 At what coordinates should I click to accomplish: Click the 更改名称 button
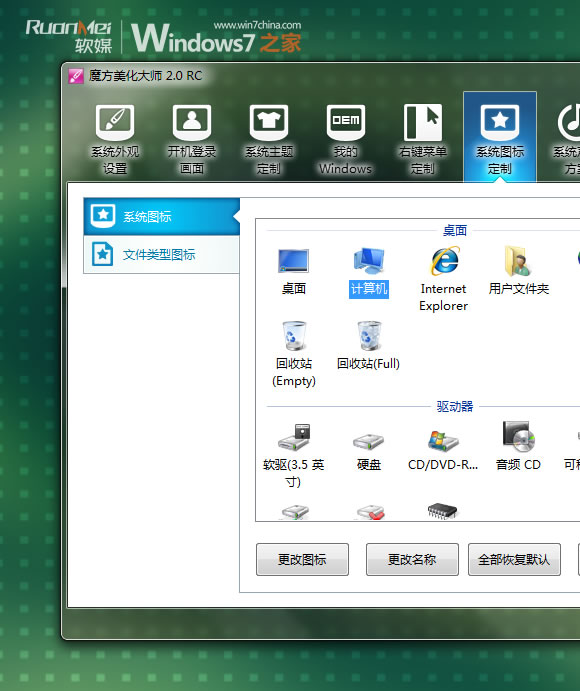coord(413,560)
